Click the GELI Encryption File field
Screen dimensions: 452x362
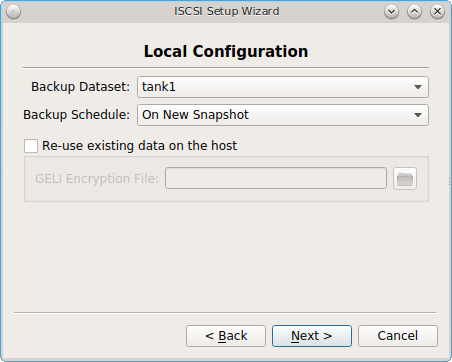click(276, 178)
